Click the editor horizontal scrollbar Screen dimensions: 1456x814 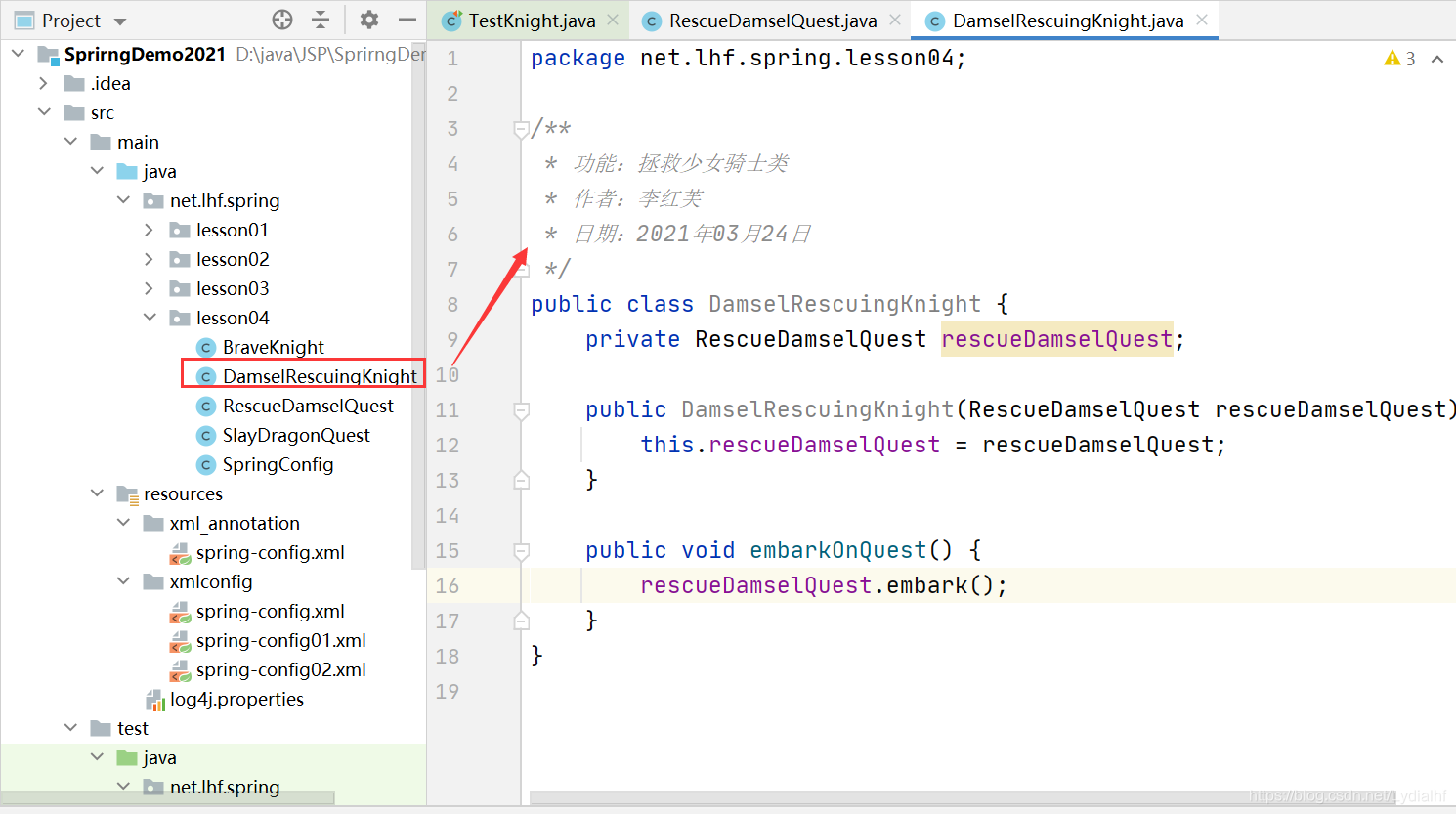click(963, 797)
